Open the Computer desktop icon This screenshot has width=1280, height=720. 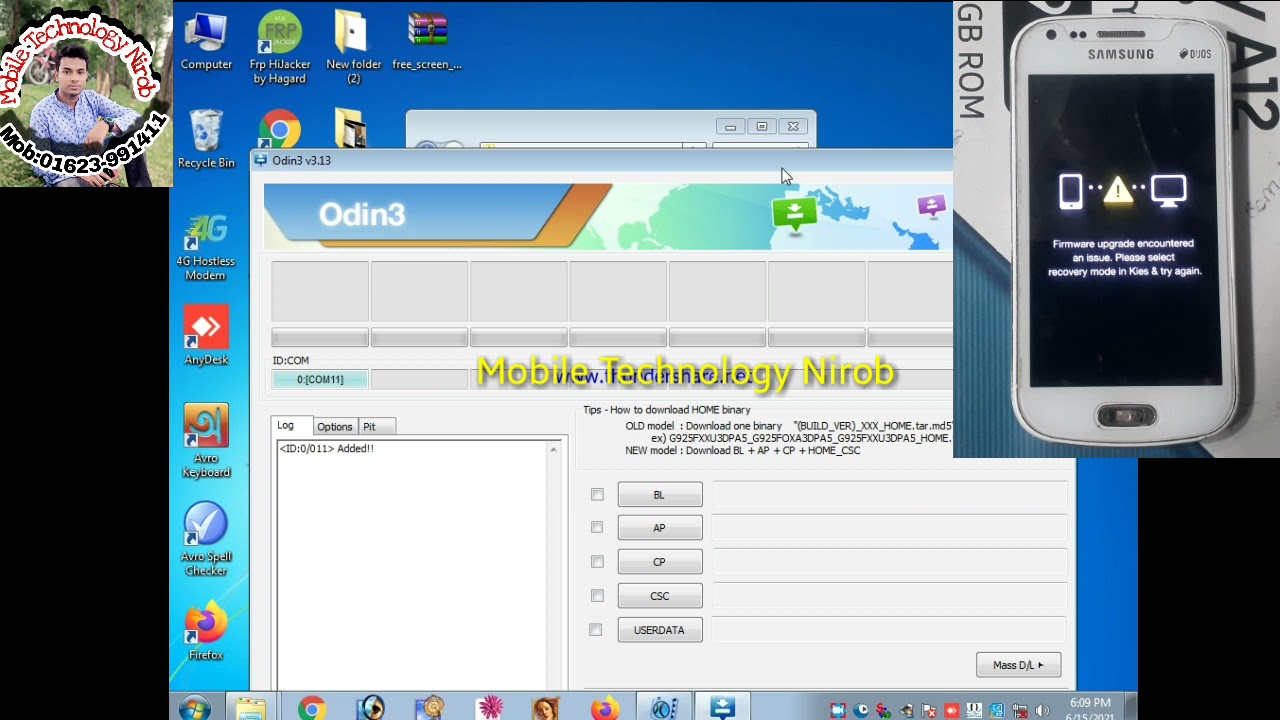[206, 41]
